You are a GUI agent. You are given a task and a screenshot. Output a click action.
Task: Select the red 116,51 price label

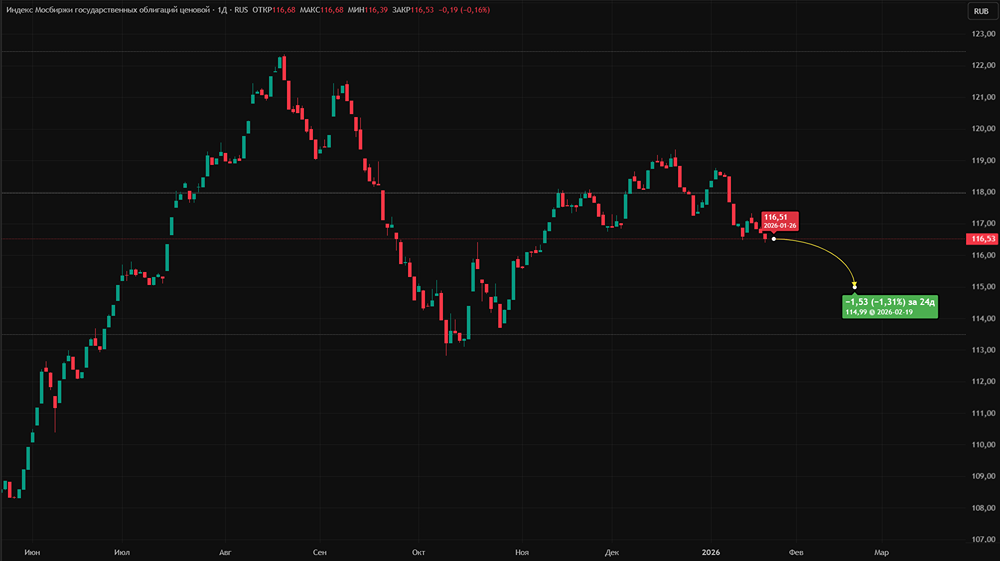[x=779, y=221]
